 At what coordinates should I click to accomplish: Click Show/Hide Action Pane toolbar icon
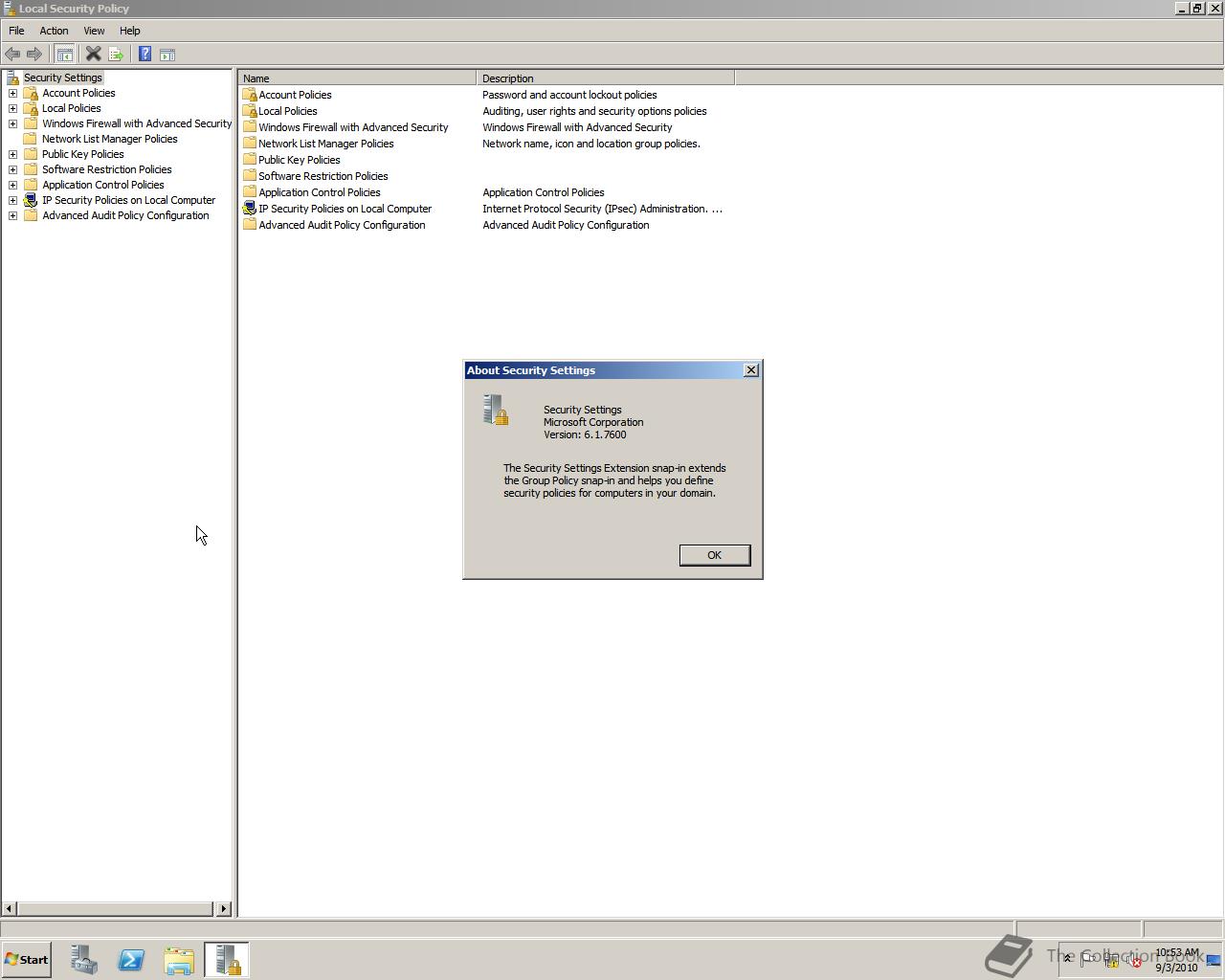pyautogui.click(x=167, y=55)
